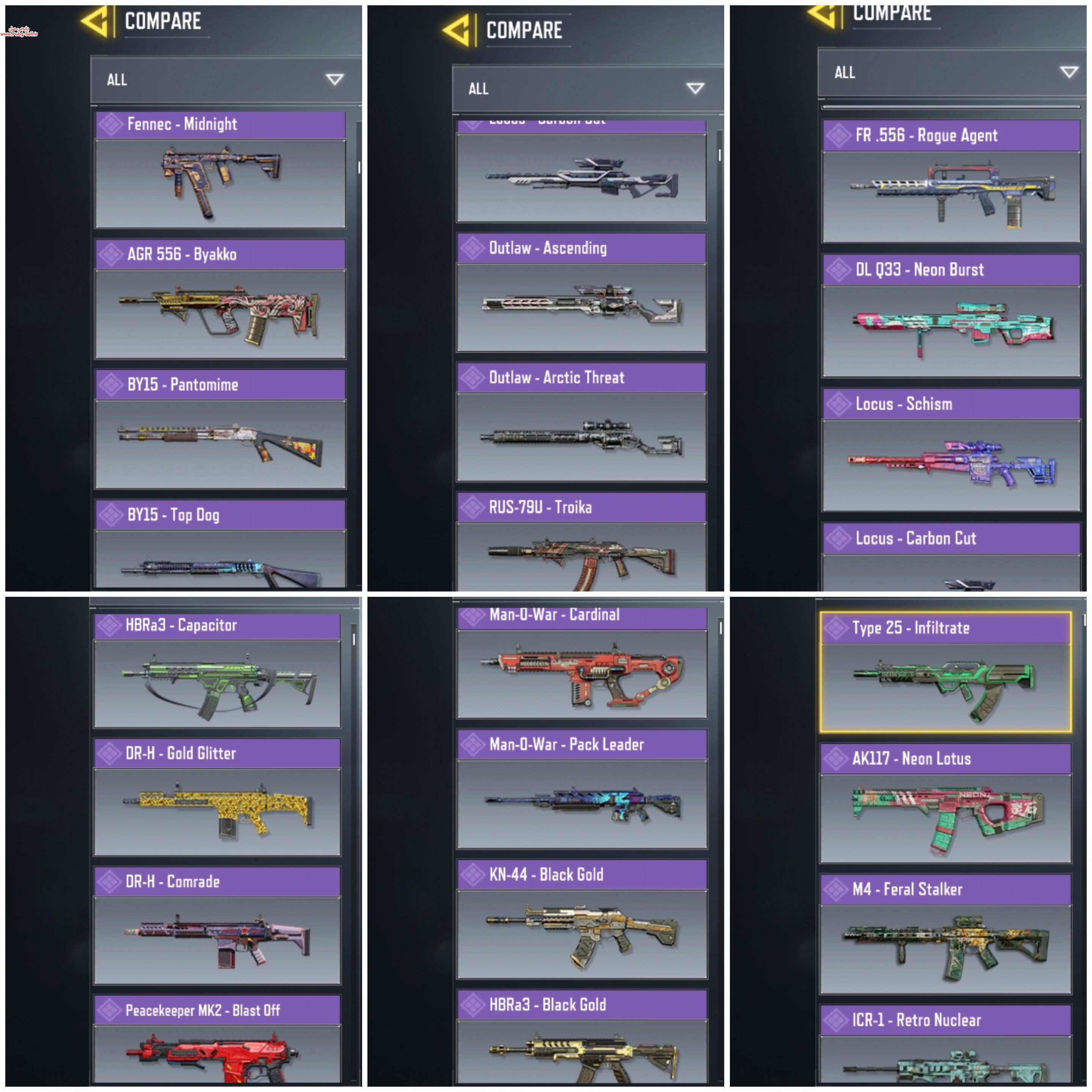
Task: Click the FR .556 - Rogue Agent weapon preview
Action: [x=951, y=197]
